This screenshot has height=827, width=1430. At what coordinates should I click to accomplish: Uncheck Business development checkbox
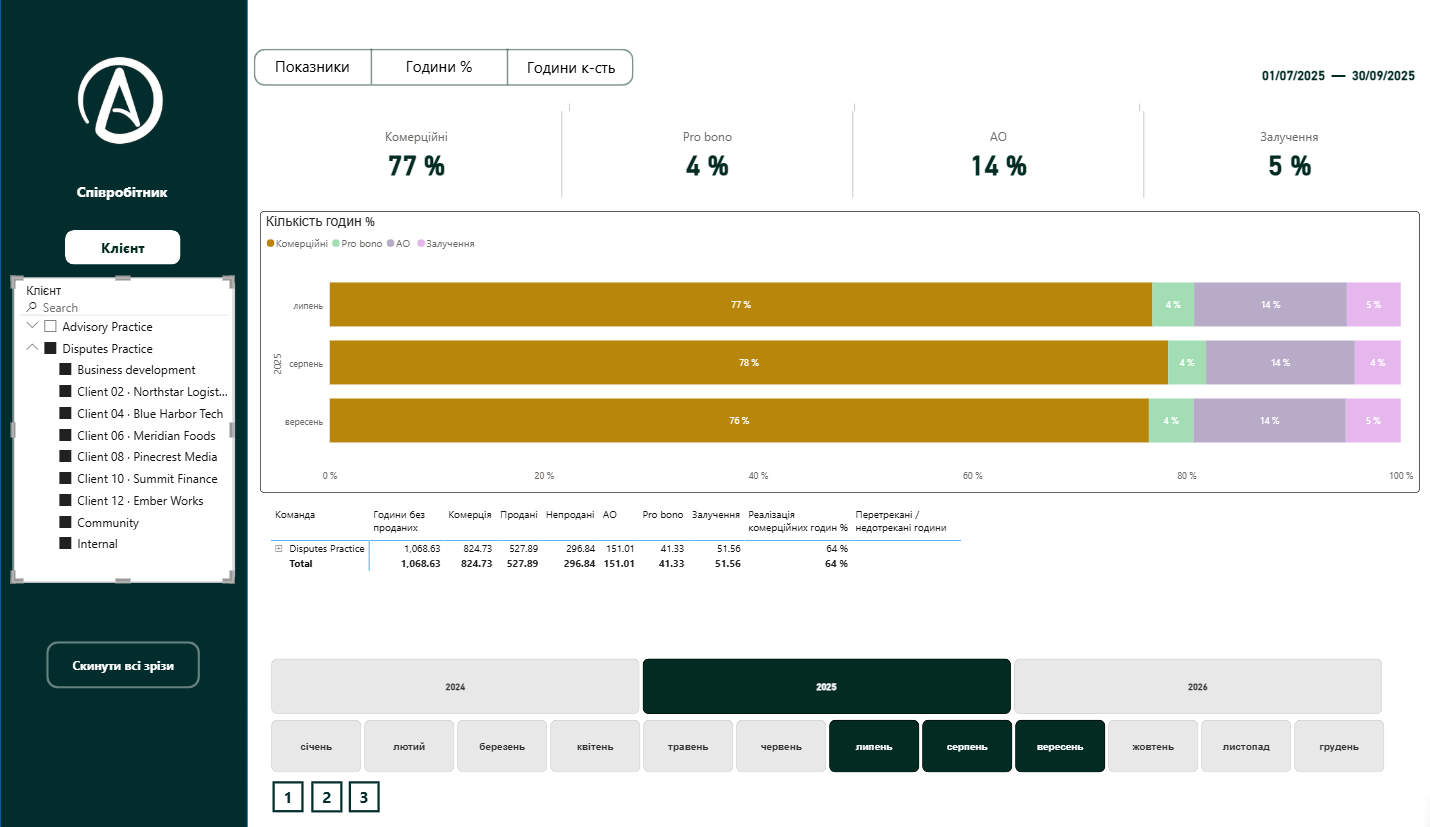click(x=66, y=370)
